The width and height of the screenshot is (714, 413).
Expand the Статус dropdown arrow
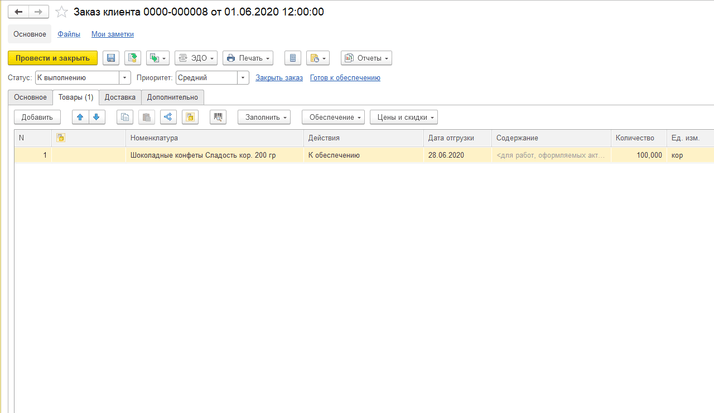[x=125, y=77]
